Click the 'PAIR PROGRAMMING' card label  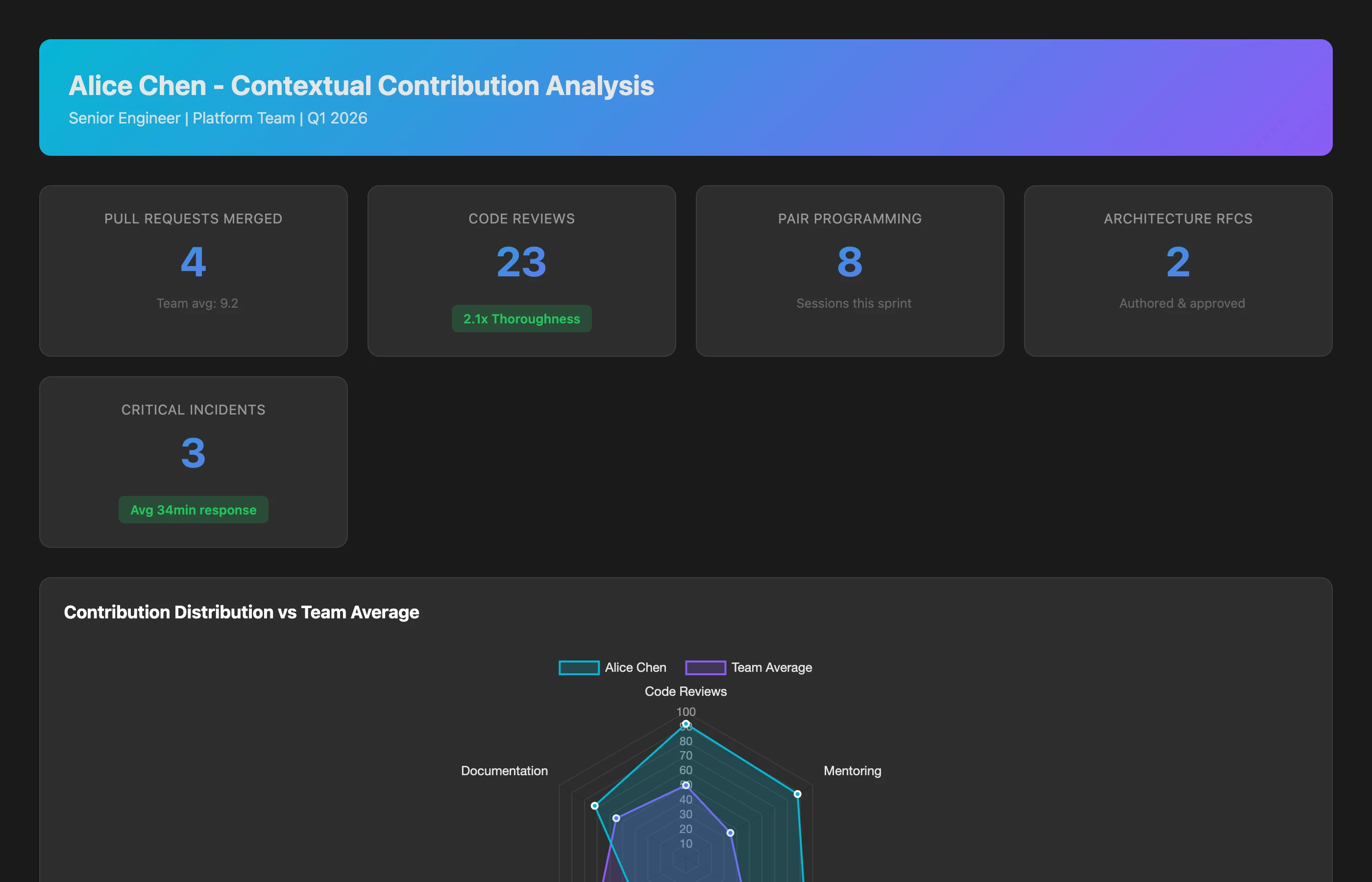tap(850, 219)
